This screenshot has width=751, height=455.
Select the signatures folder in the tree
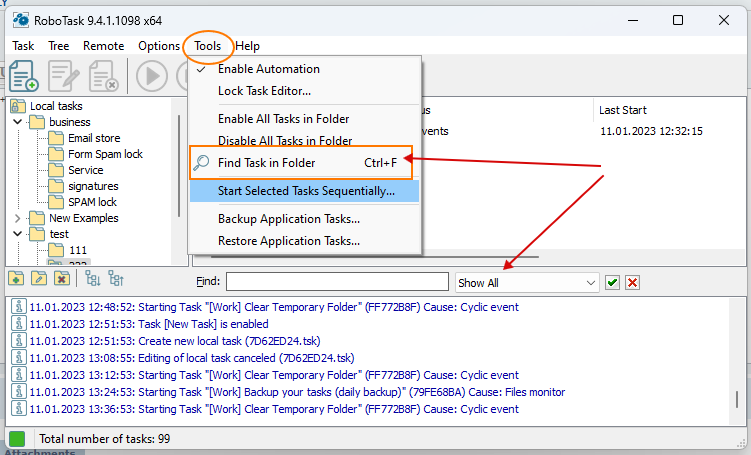pos(93,186)
